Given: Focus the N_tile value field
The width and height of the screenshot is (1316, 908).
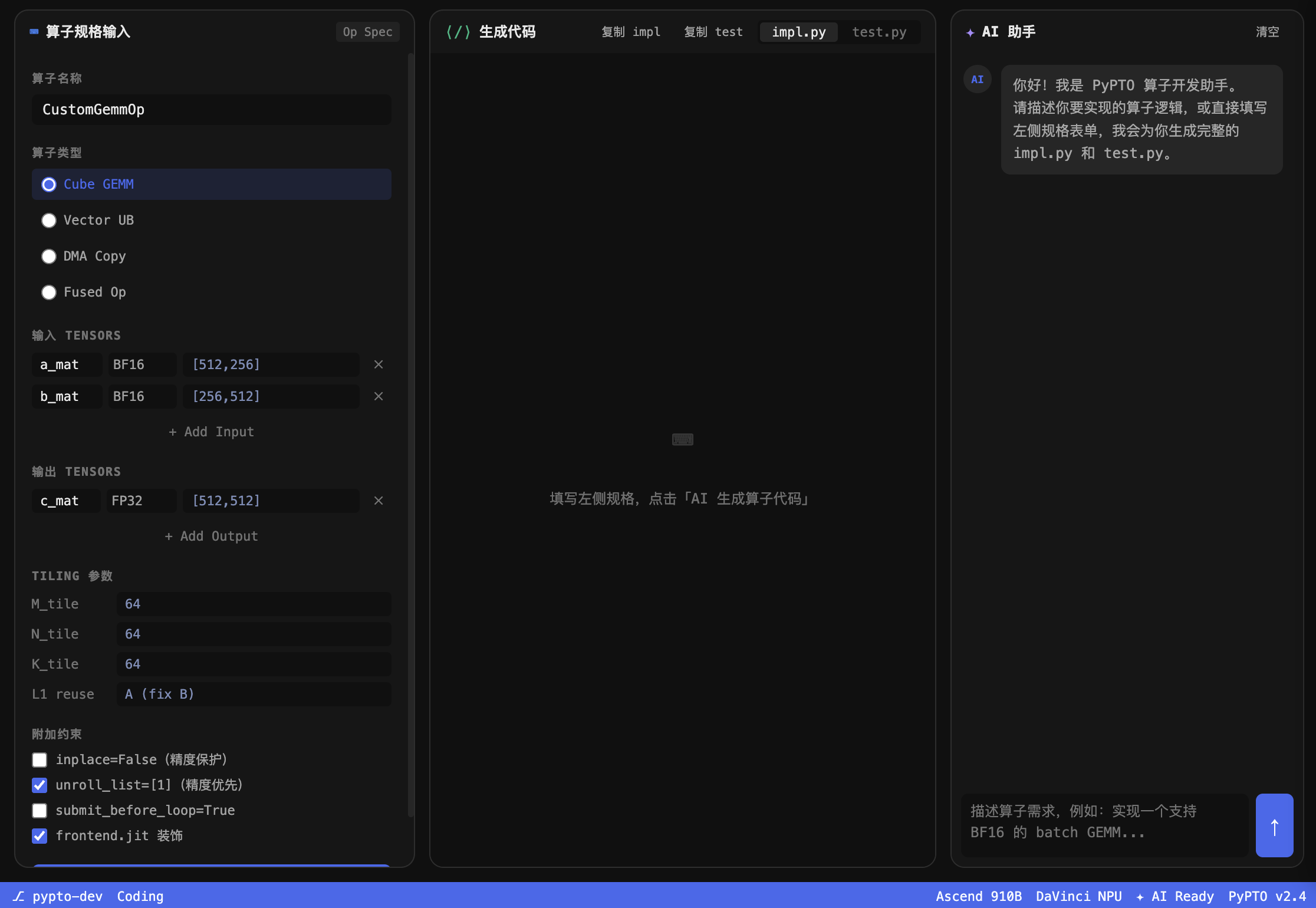Looking at the screenshot, I should 254,634.
